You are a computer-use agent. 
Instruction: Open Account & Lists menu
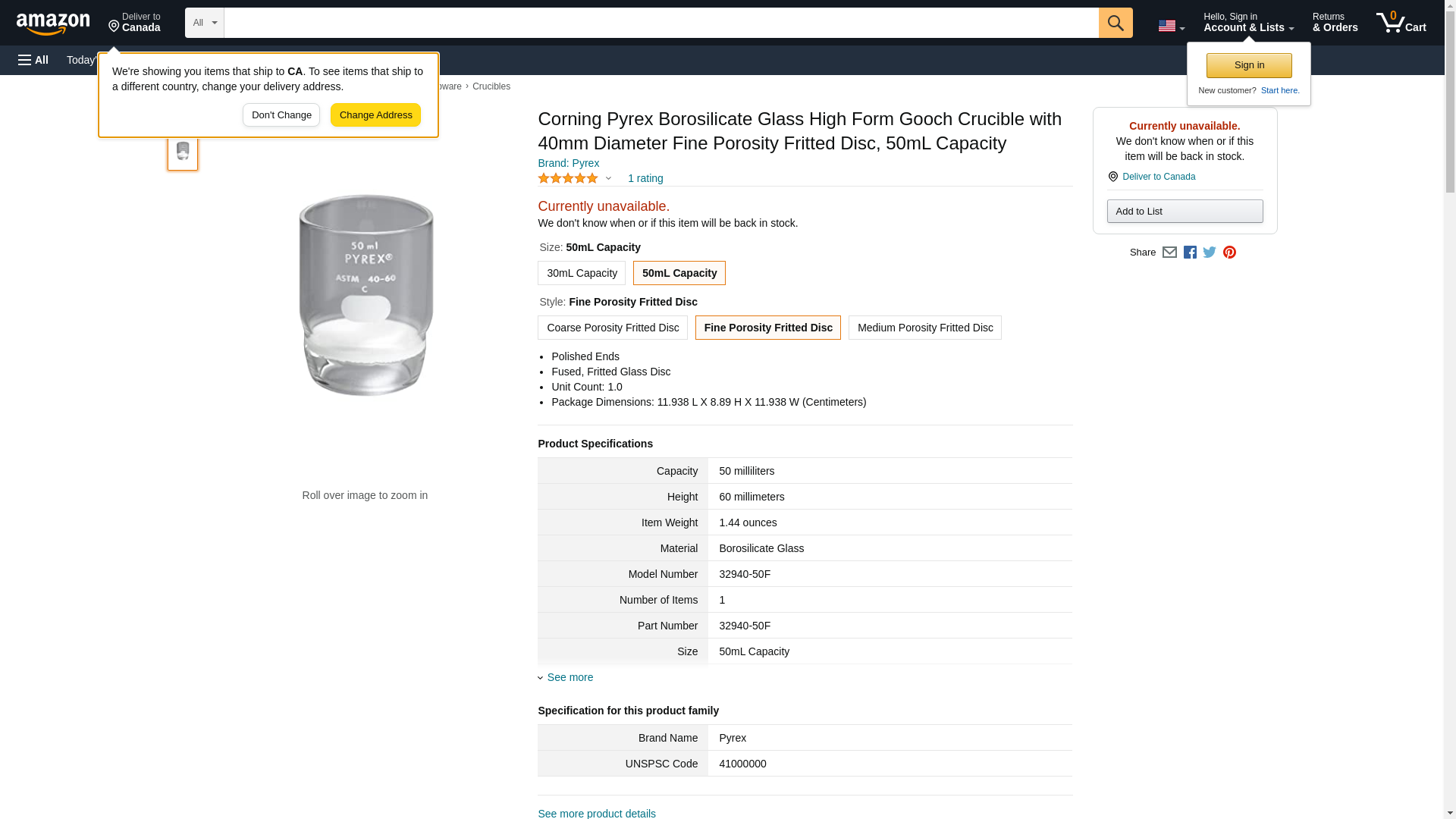pyautogui.click(x=1248, y=23)
